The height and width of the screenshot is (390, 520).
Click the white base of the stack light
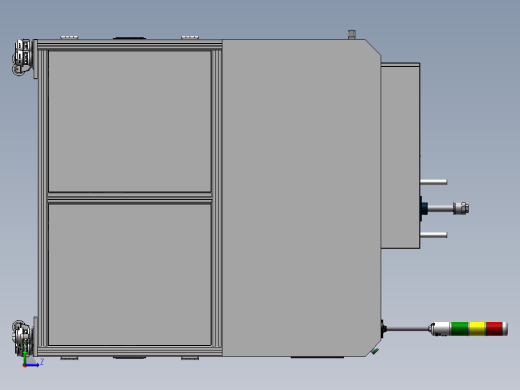[441, 329]
